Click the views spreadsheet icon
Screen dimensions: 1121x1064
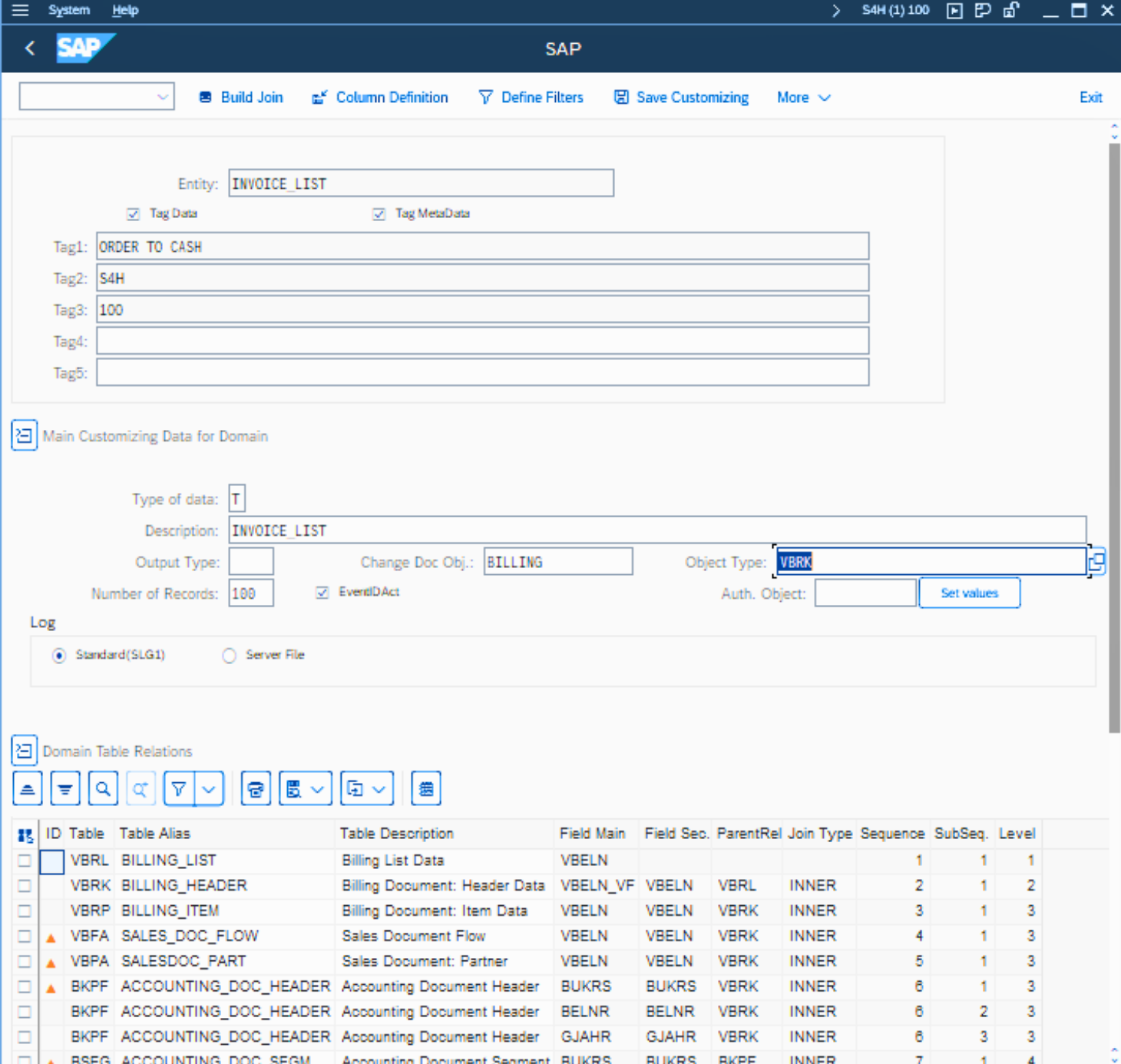click(293, 788)
